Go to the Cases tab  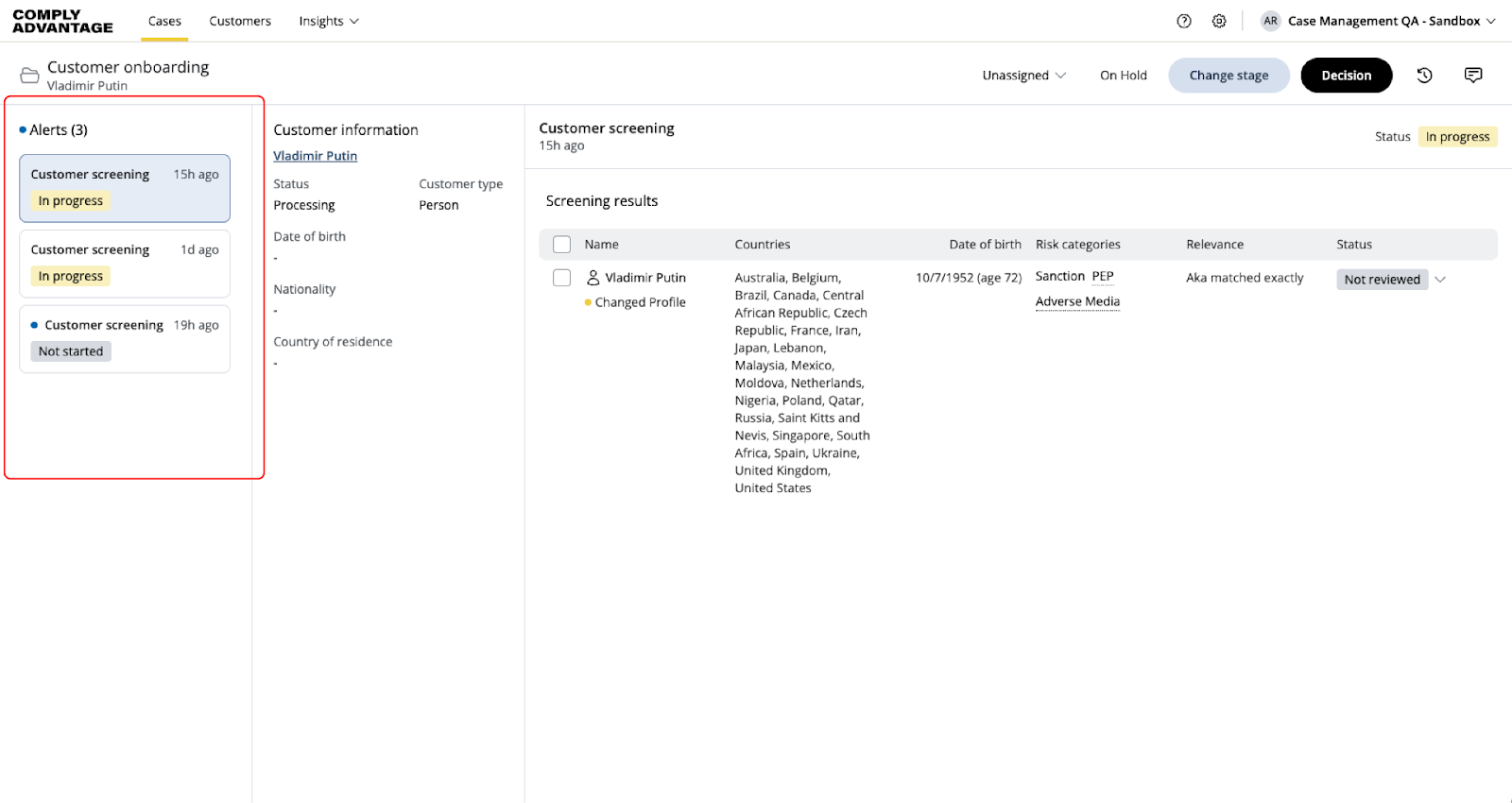click(164, 21)
